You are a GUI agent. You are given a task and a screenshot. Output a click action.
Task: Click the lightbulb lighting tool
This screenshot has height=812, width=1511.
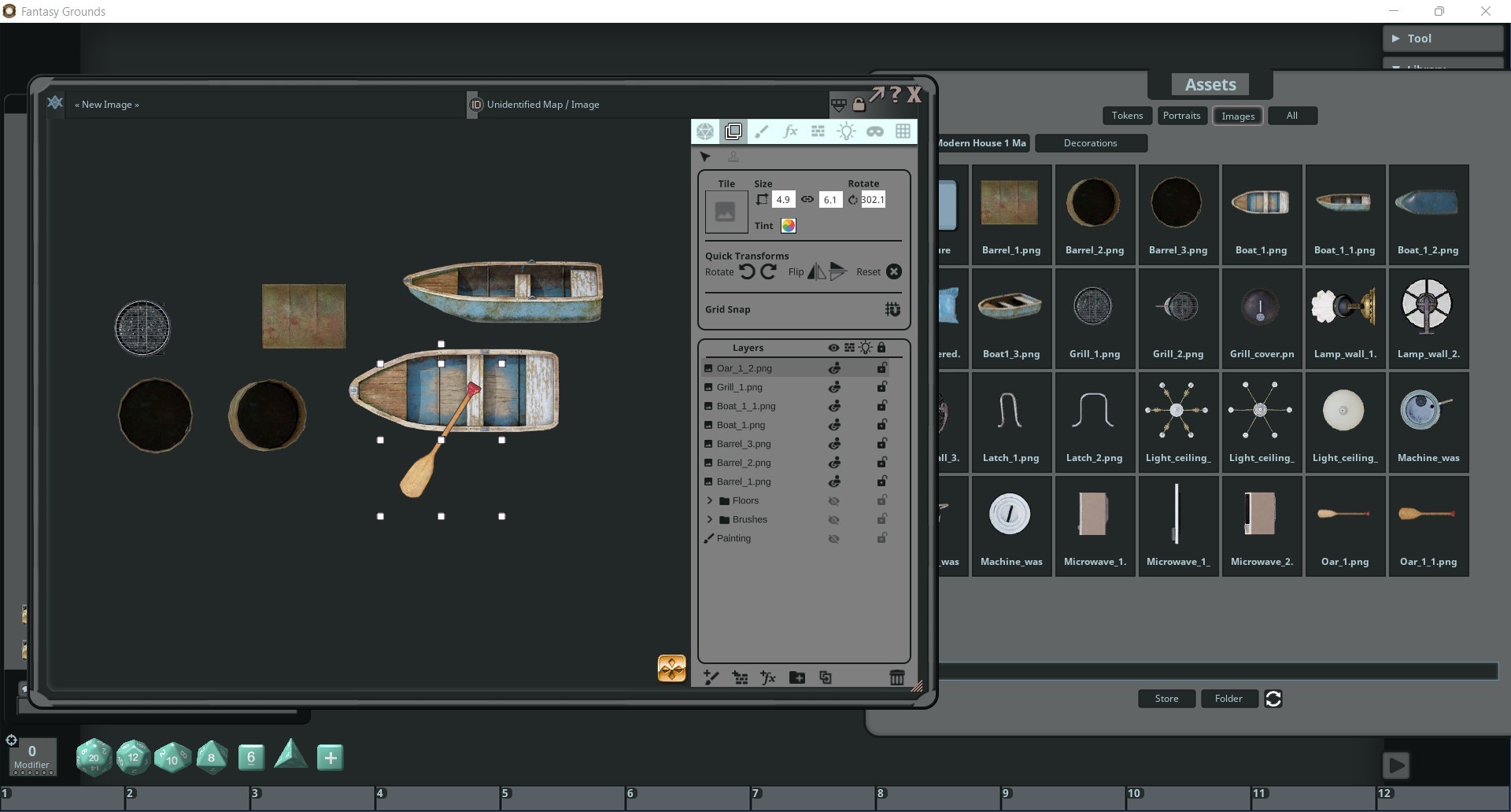pos(846,131)
